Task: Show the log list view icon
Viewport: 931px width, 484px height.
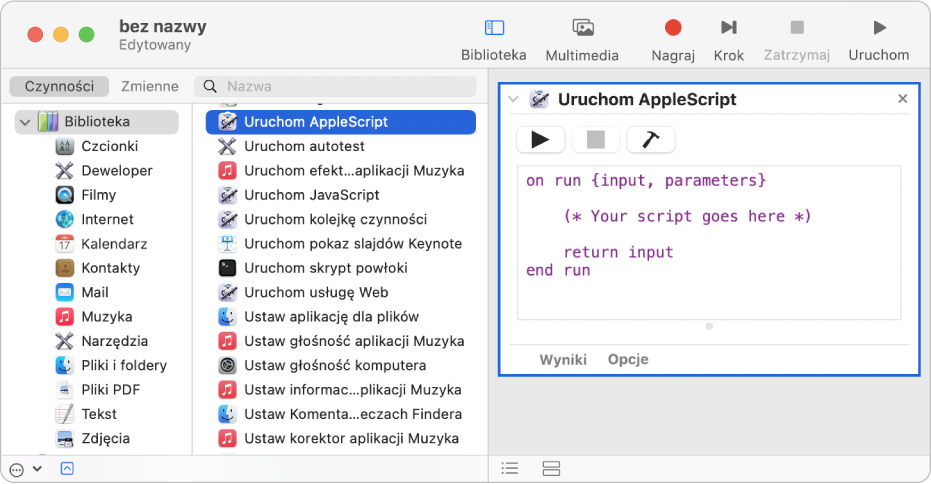Action: [510, 468]
